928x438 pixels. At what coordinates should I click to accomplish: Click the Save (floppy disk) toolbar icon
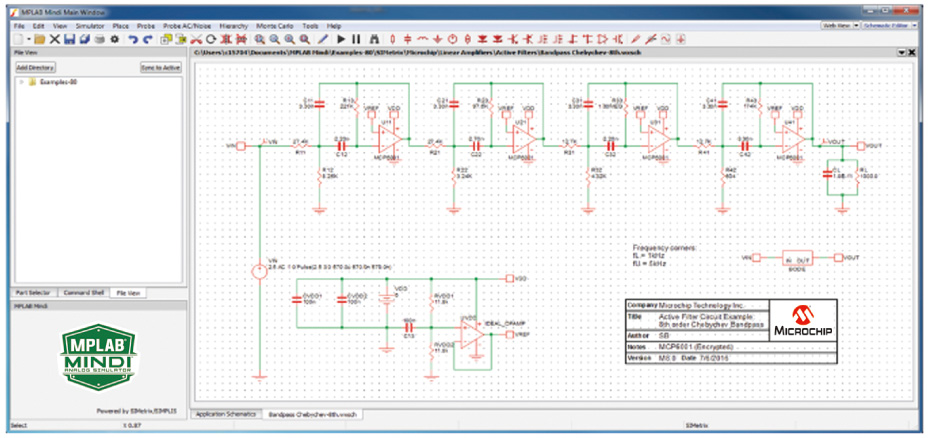[x=70, y=39]
